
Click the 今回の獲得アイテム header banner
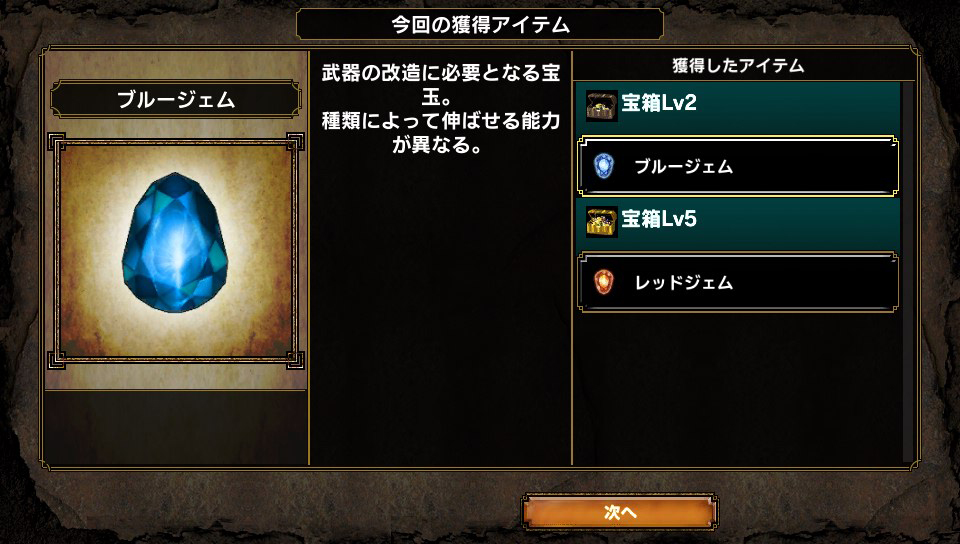(480, 24)
